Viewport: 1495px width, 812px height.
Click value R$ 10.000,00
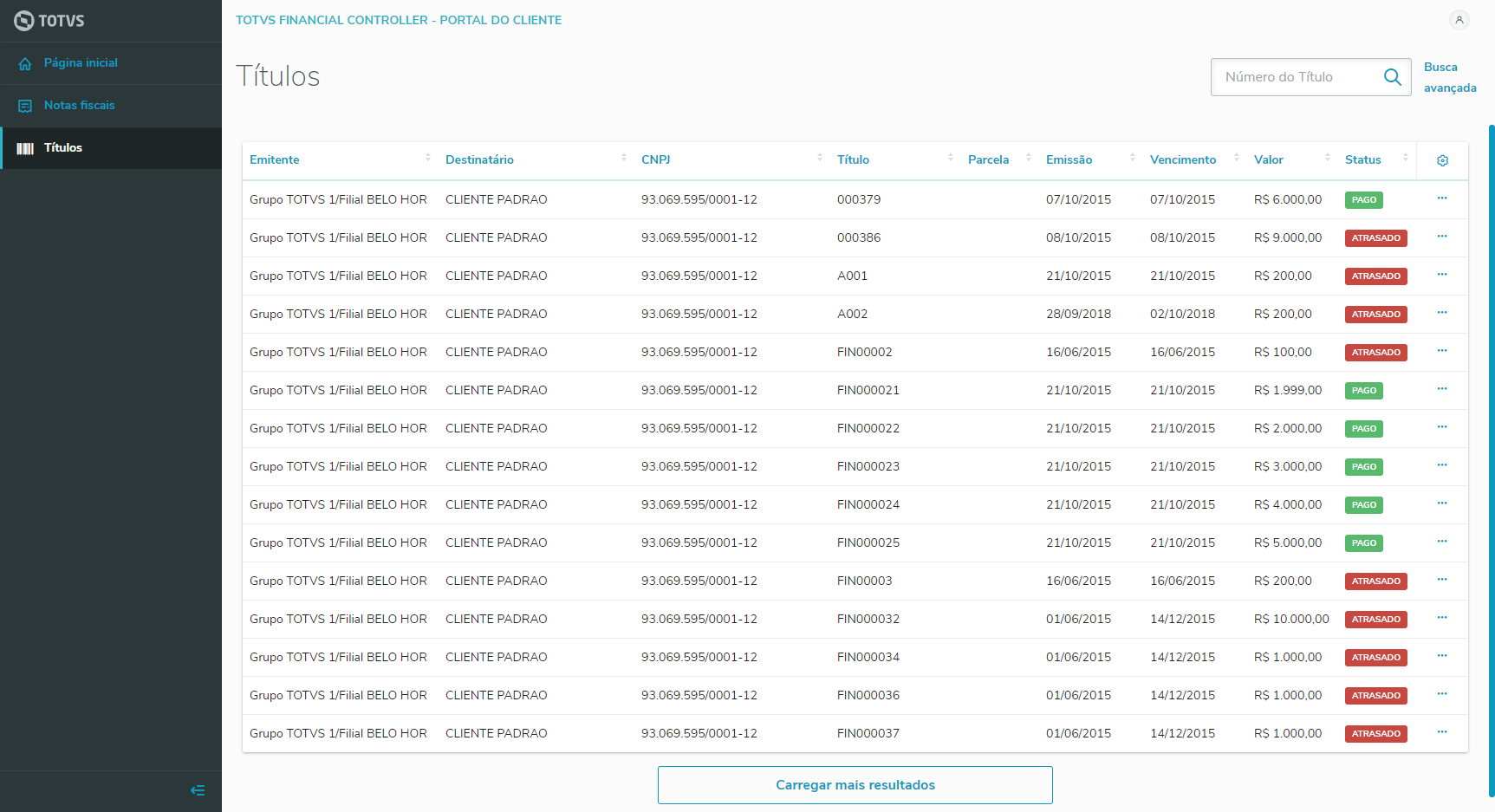point(1291,619)
